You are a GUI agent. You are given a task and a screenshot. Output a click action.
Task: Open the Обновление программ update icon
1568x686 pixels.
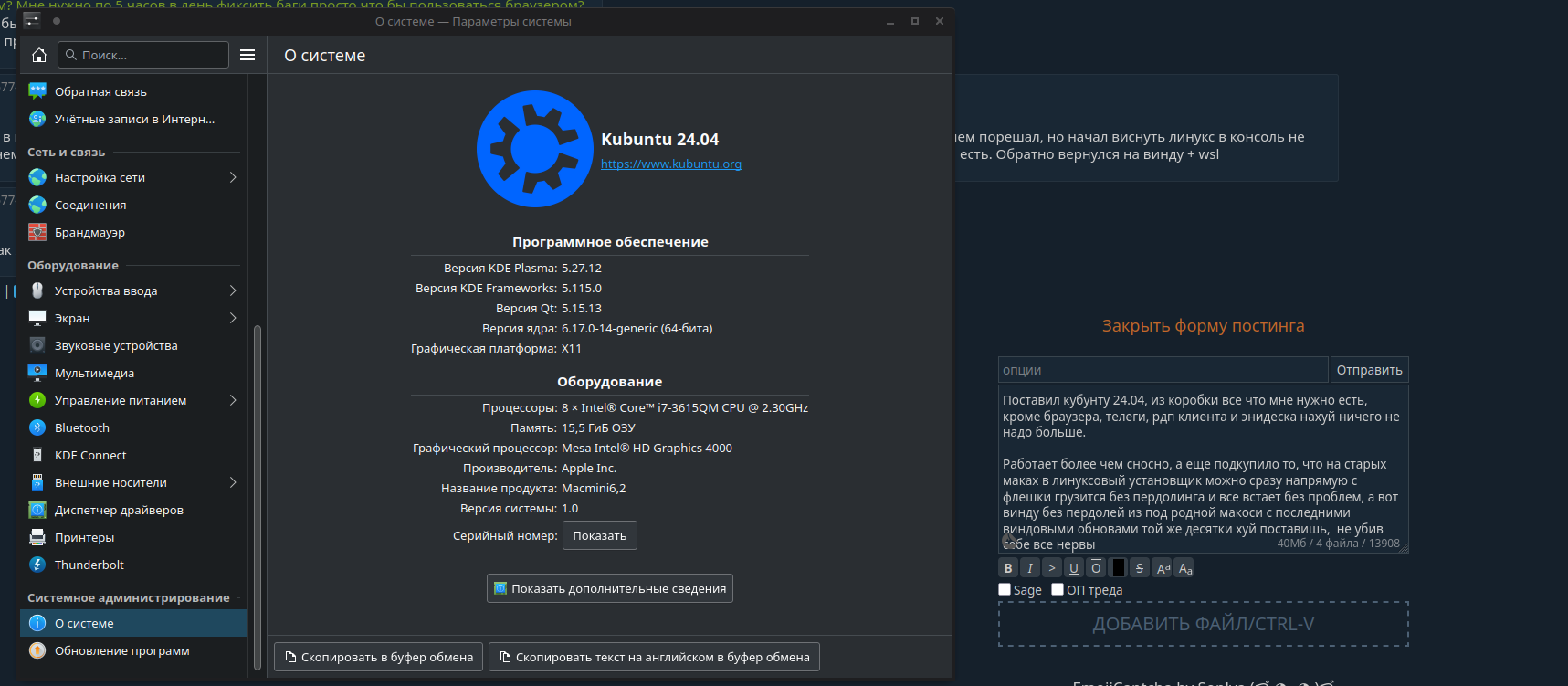pyautogui.click(x=37, y=650)
